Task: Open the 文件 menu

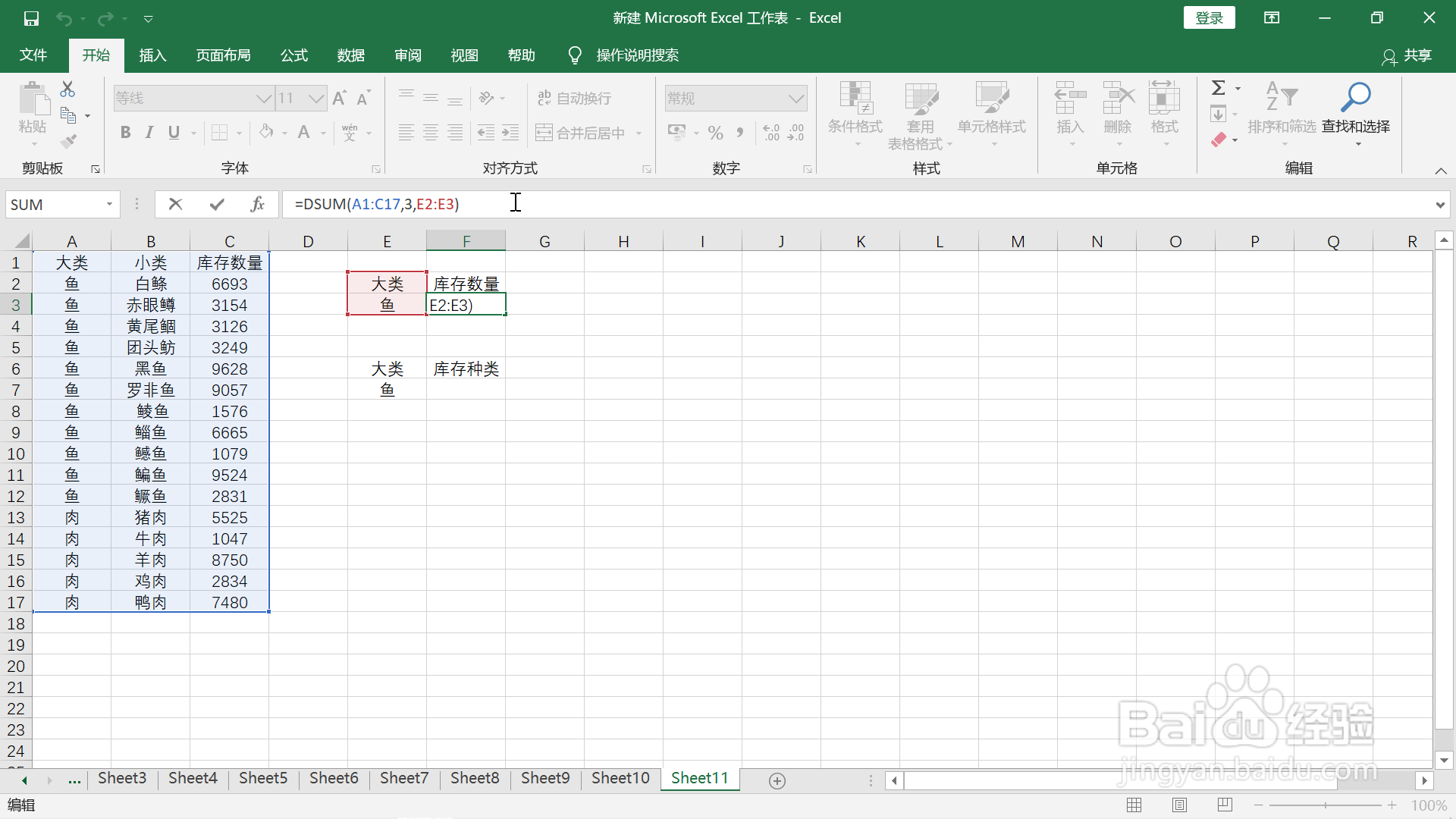Action: pos(33,55)
